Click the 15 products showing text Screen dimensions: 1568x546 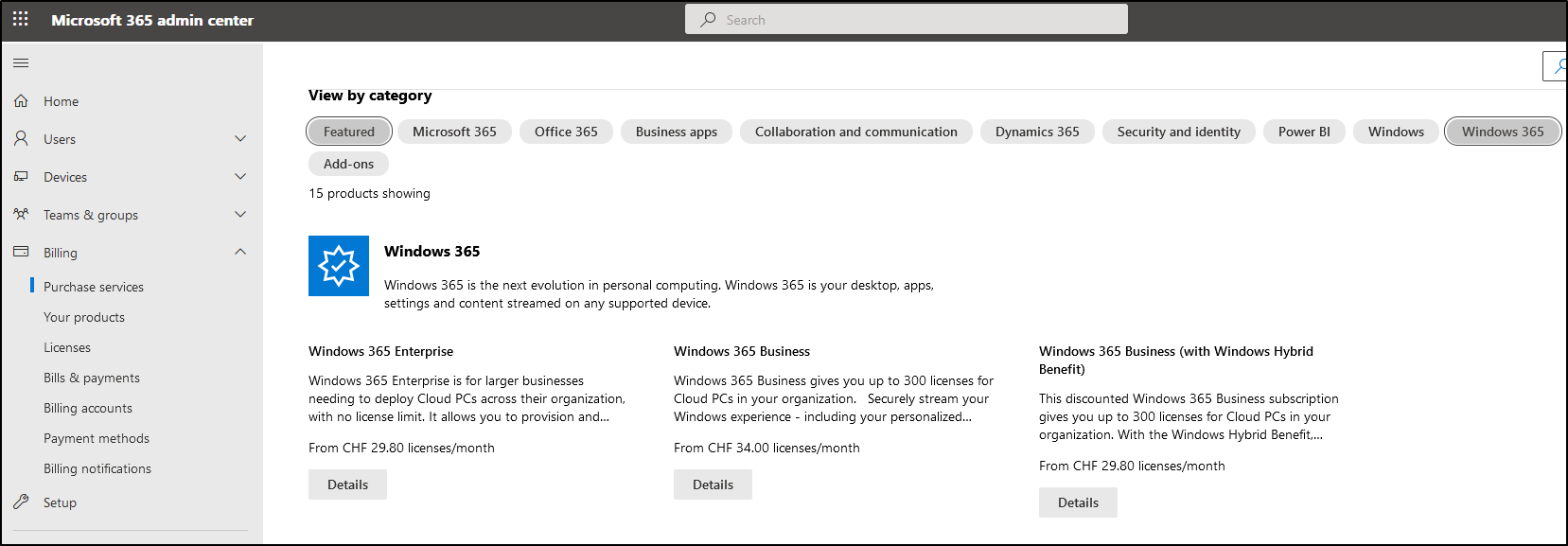click(x=369, y=193)
